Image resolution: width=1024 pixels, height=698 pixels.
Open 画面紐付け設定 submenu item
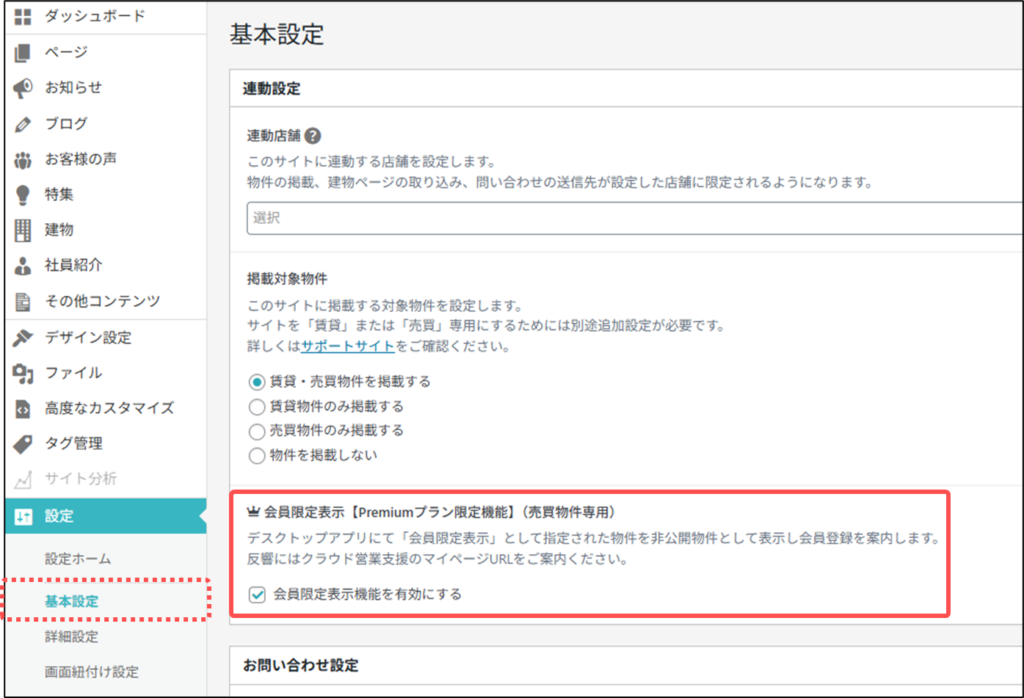pos(91,673)
